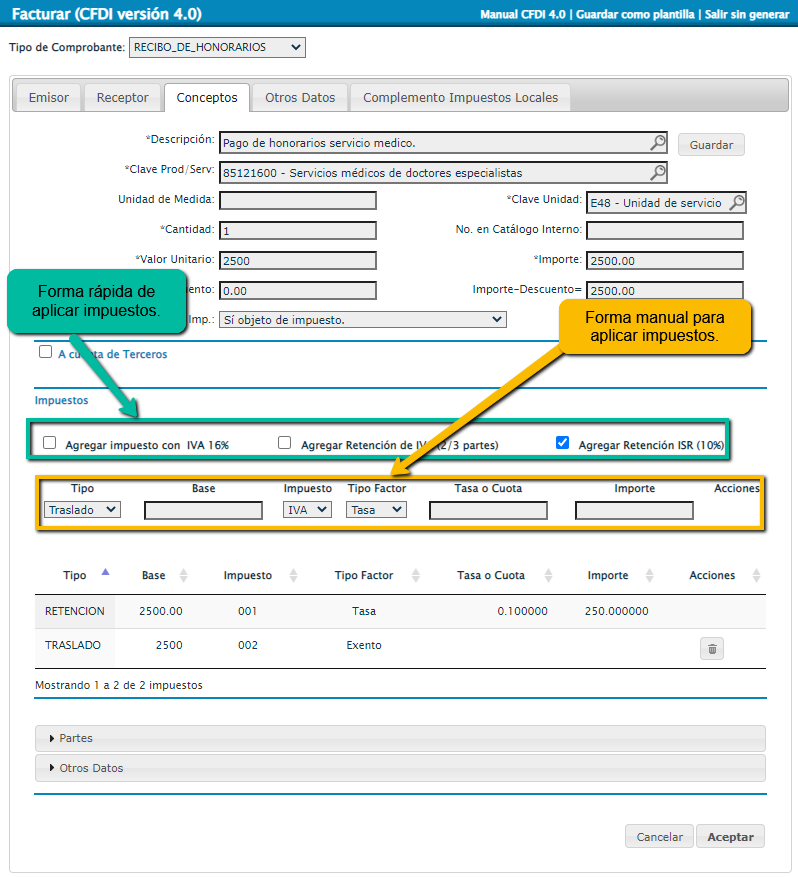The width and height of the screenshot is (798, 877).
Task: Click the Unidad de Medida input field
Action: coord(298,200)
